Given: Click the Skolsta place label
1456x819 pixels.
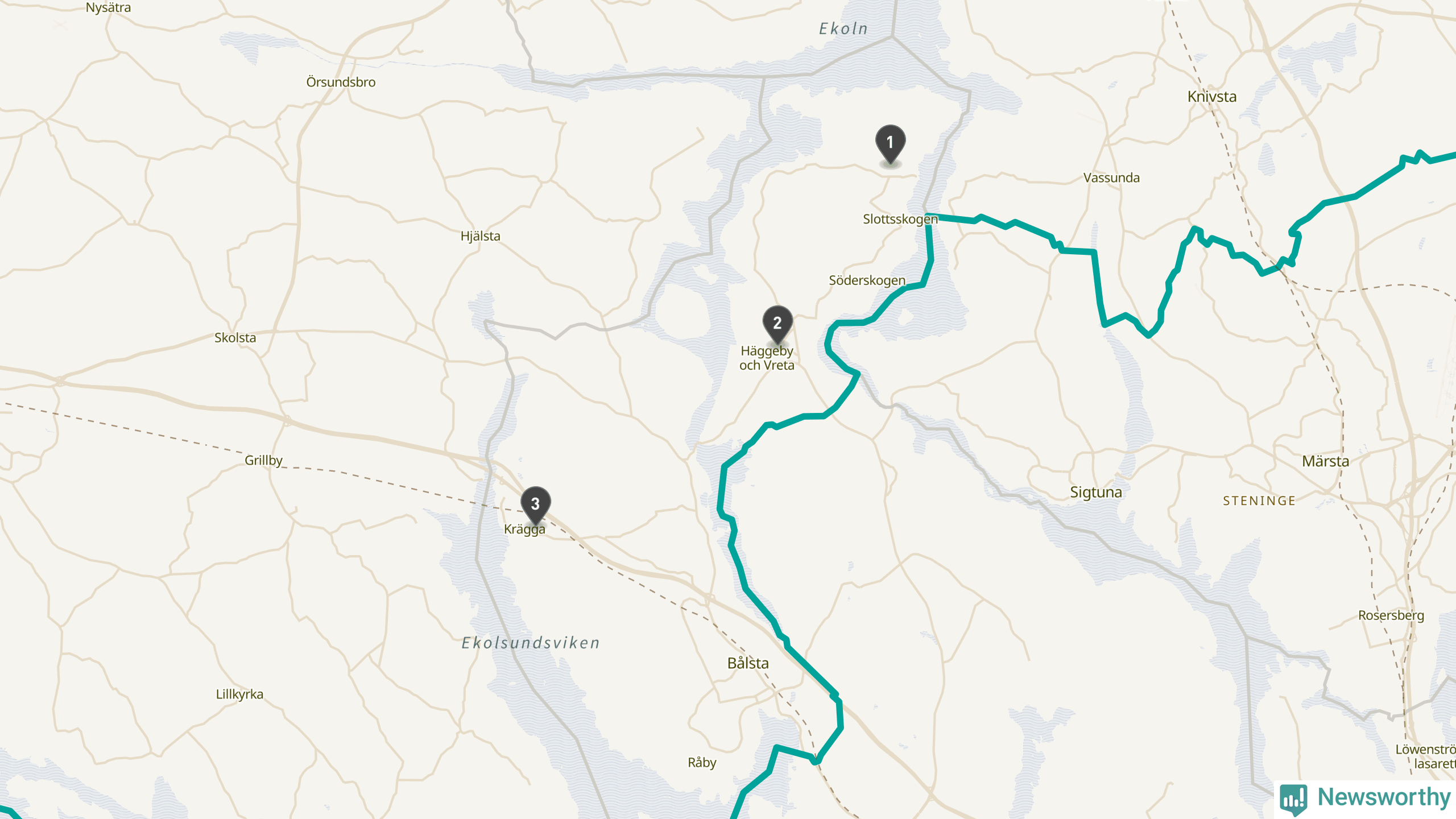Looking at the screenshot, I should (x=235, y=338).
